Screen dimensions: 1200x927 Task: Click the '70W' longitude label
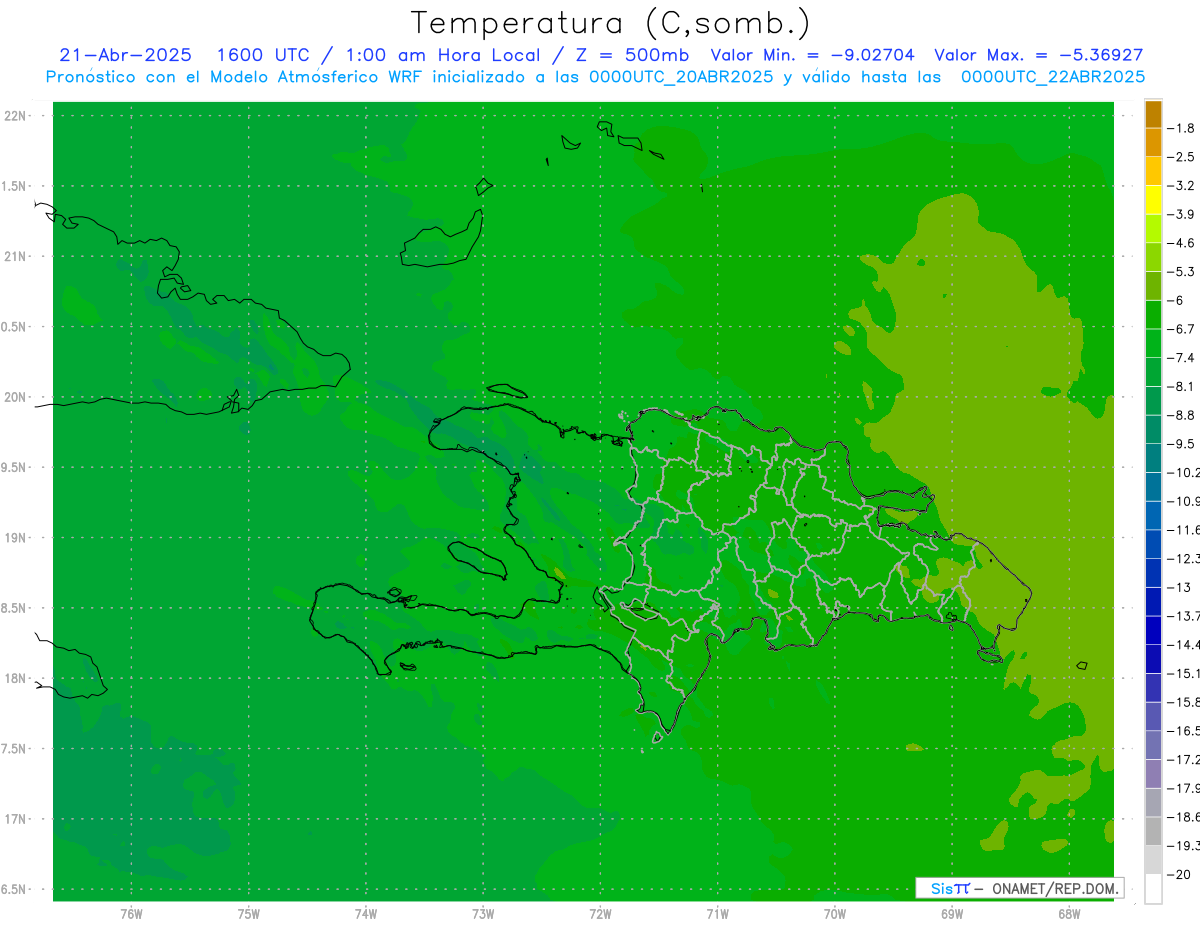pyautogui.click(x=835, y=914)
